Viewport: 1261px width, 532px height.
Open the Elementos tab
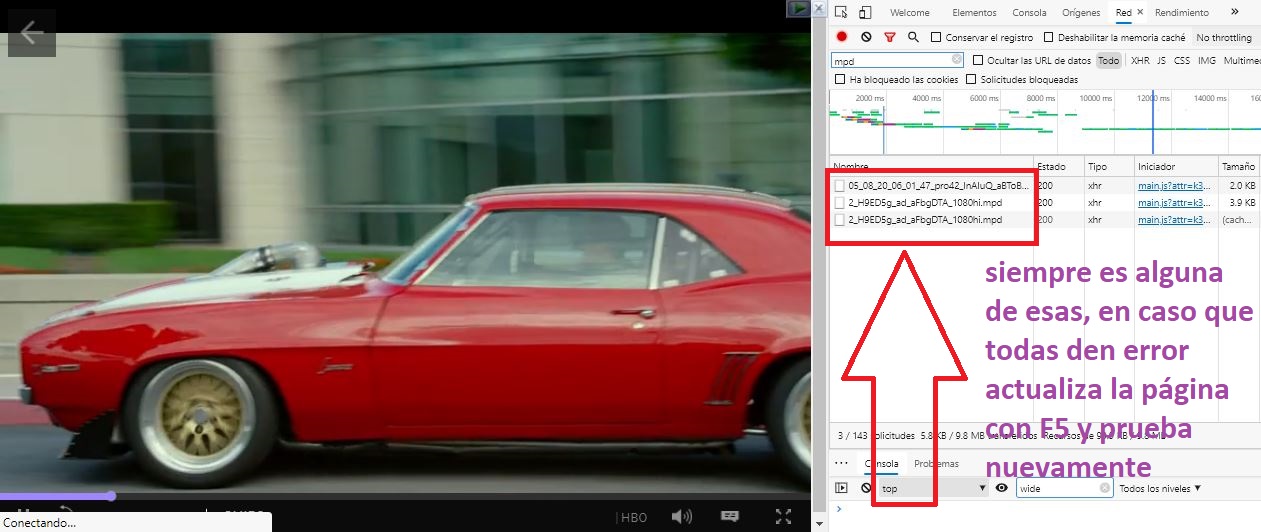[974, 12]
